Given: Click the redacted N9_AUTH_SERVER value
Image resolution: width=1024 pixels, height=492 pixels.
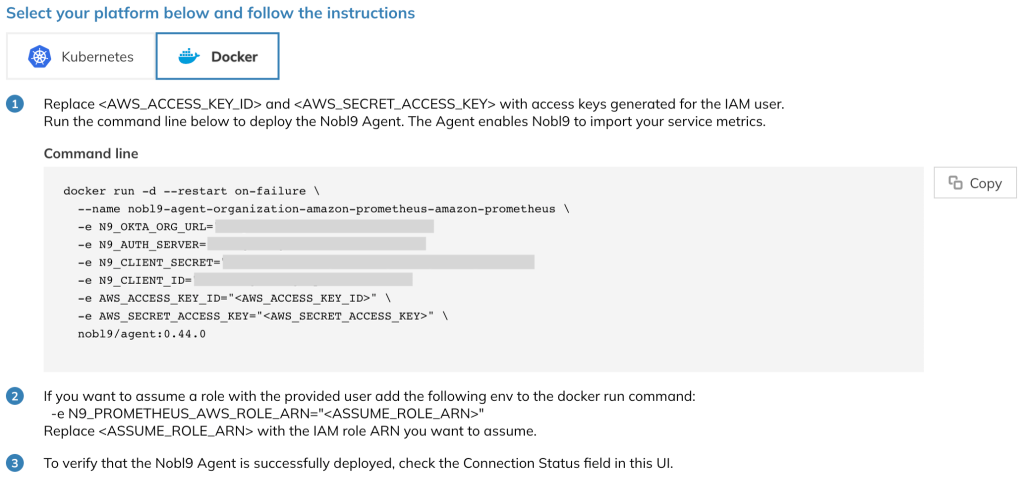Looking at the screenshot, I should (316, 244).
